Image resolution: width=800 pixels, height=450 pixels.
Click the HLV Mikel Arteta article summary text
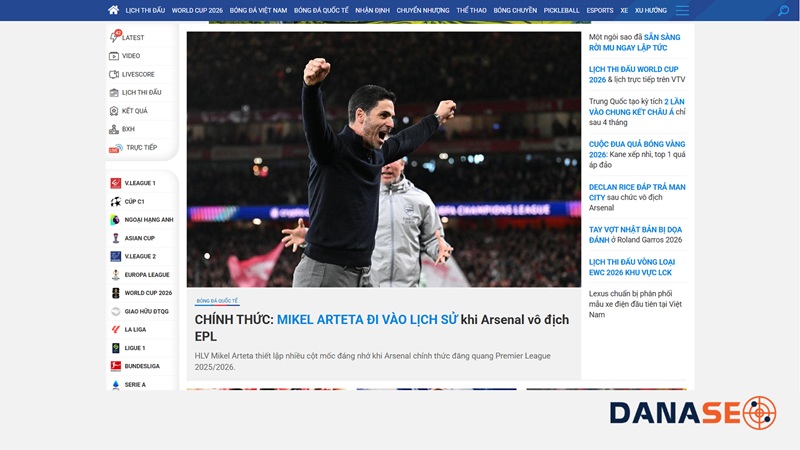tap(372, 361)
